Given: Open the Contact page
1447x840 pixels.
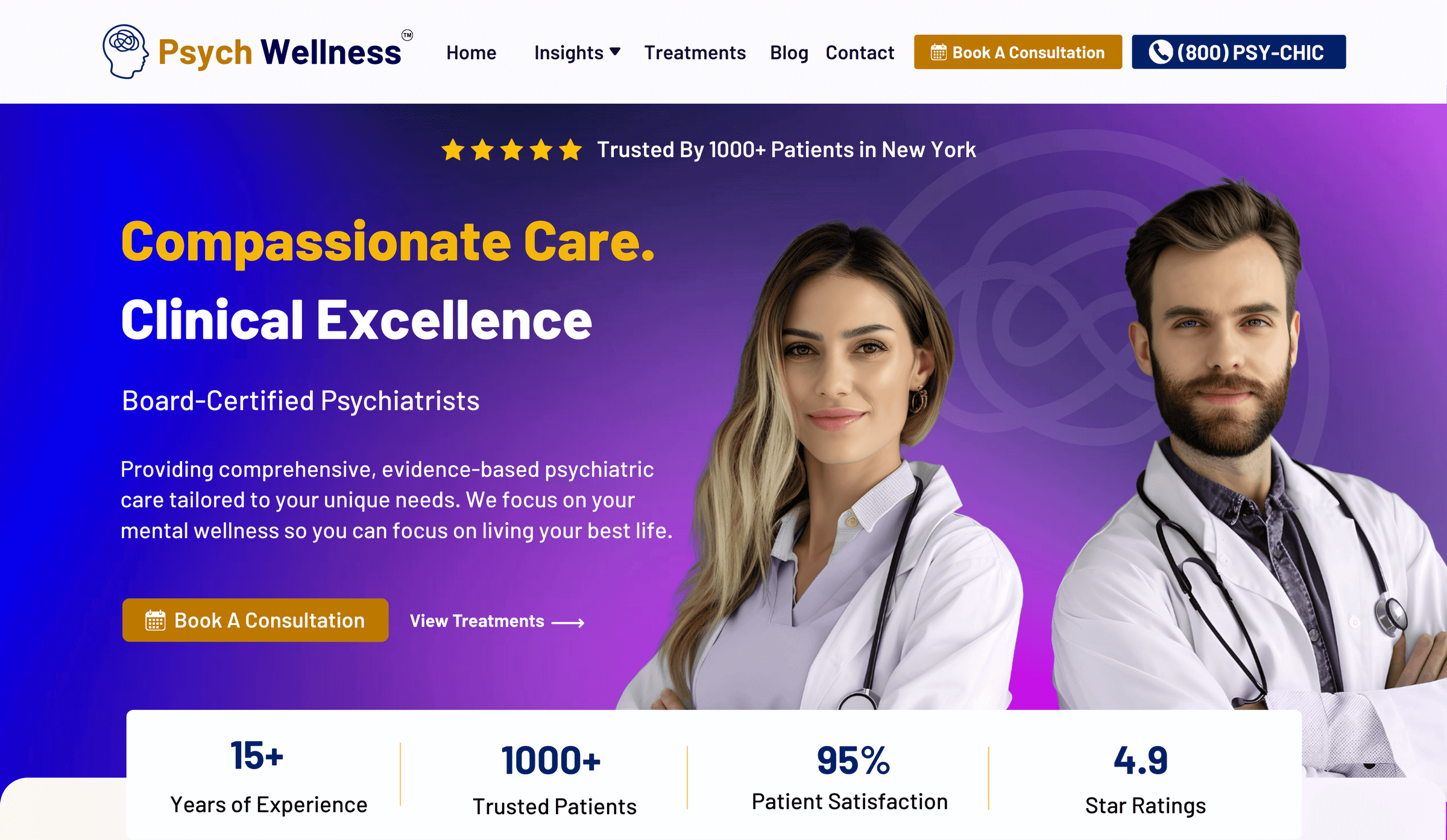Looking at the screenshot, I should pos(860,52).
